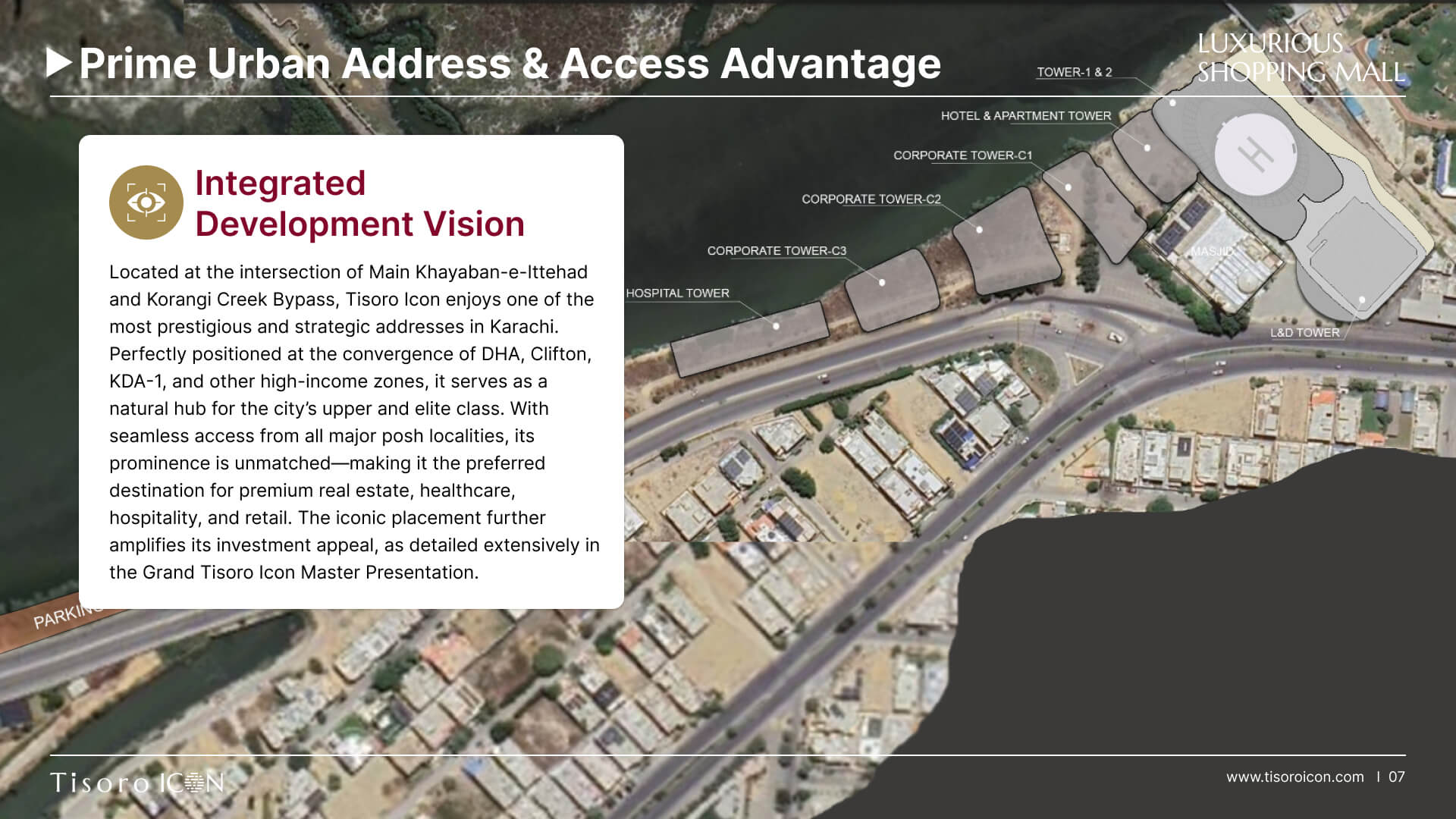Click the Hotel & Apartment Tower dot
The image size is (1456, 819).
click(x=1147, y=148)
